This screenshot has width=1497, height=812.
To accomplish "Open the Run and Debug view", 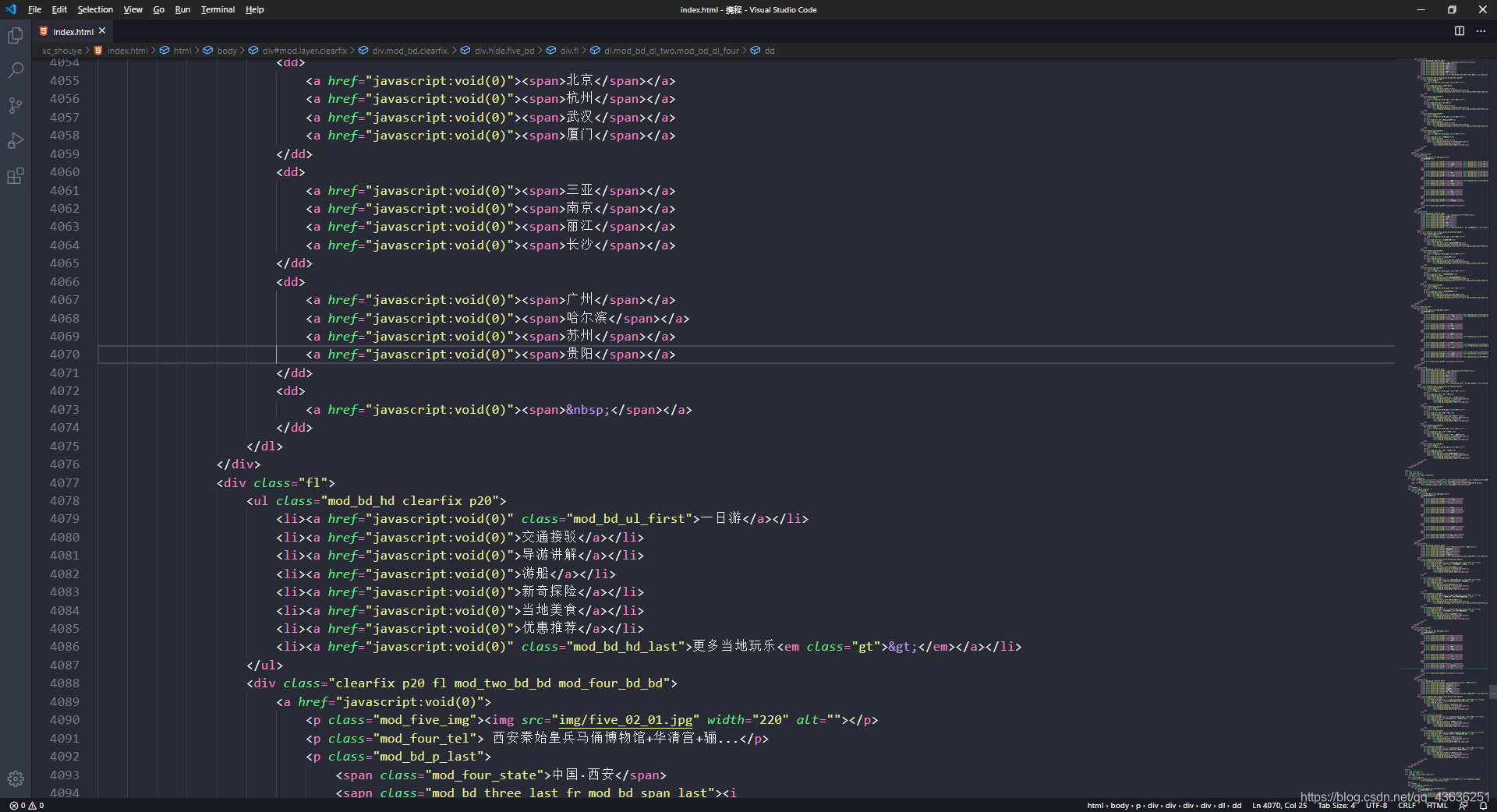I will (16, 141).
